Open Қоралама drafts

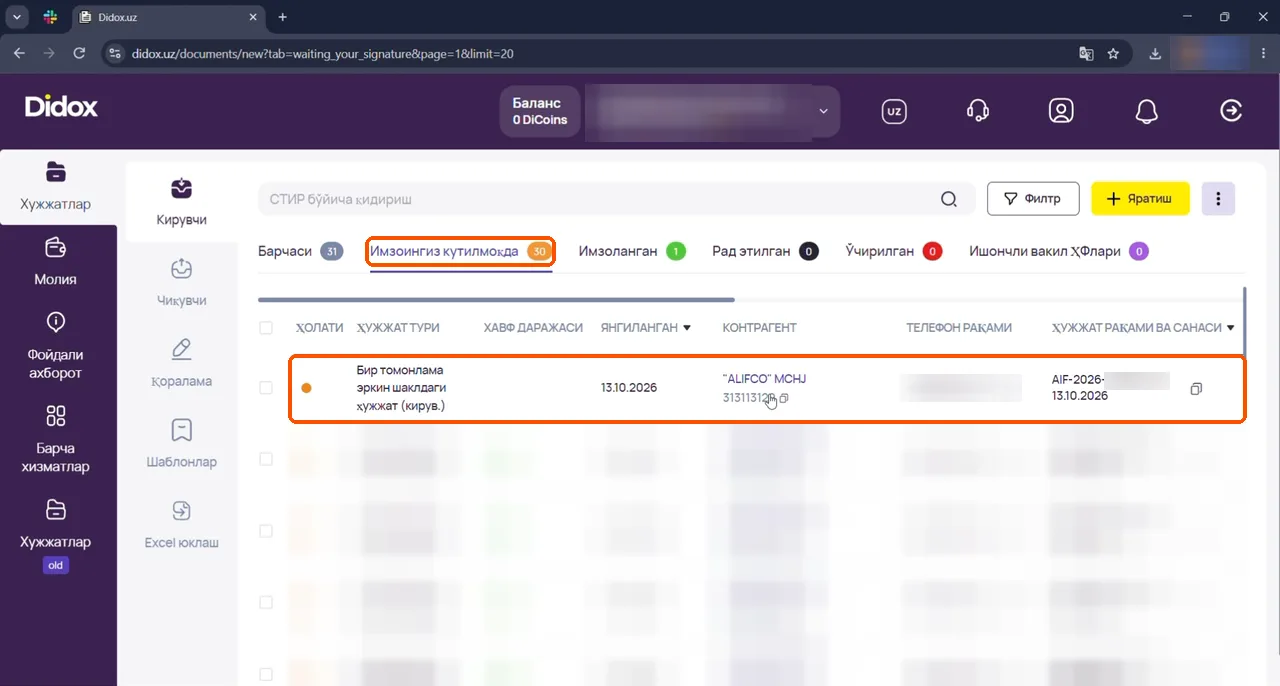pyautogui.click(x=181, y=363)
